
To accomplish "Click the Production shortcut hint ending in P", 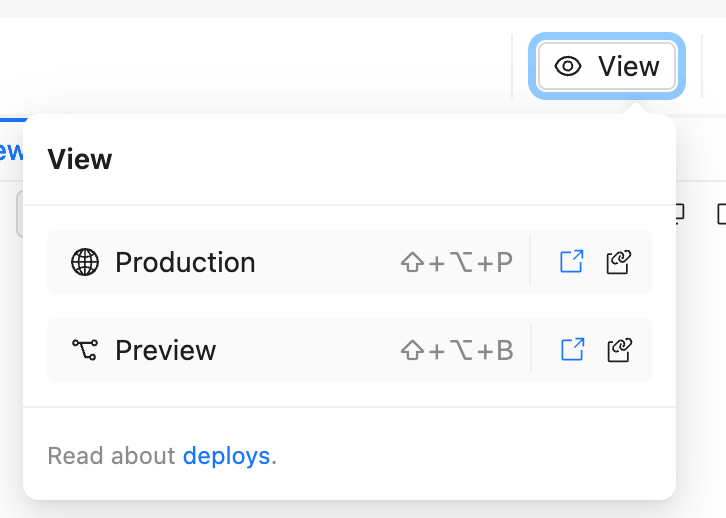I will click(x=456, y=263).
